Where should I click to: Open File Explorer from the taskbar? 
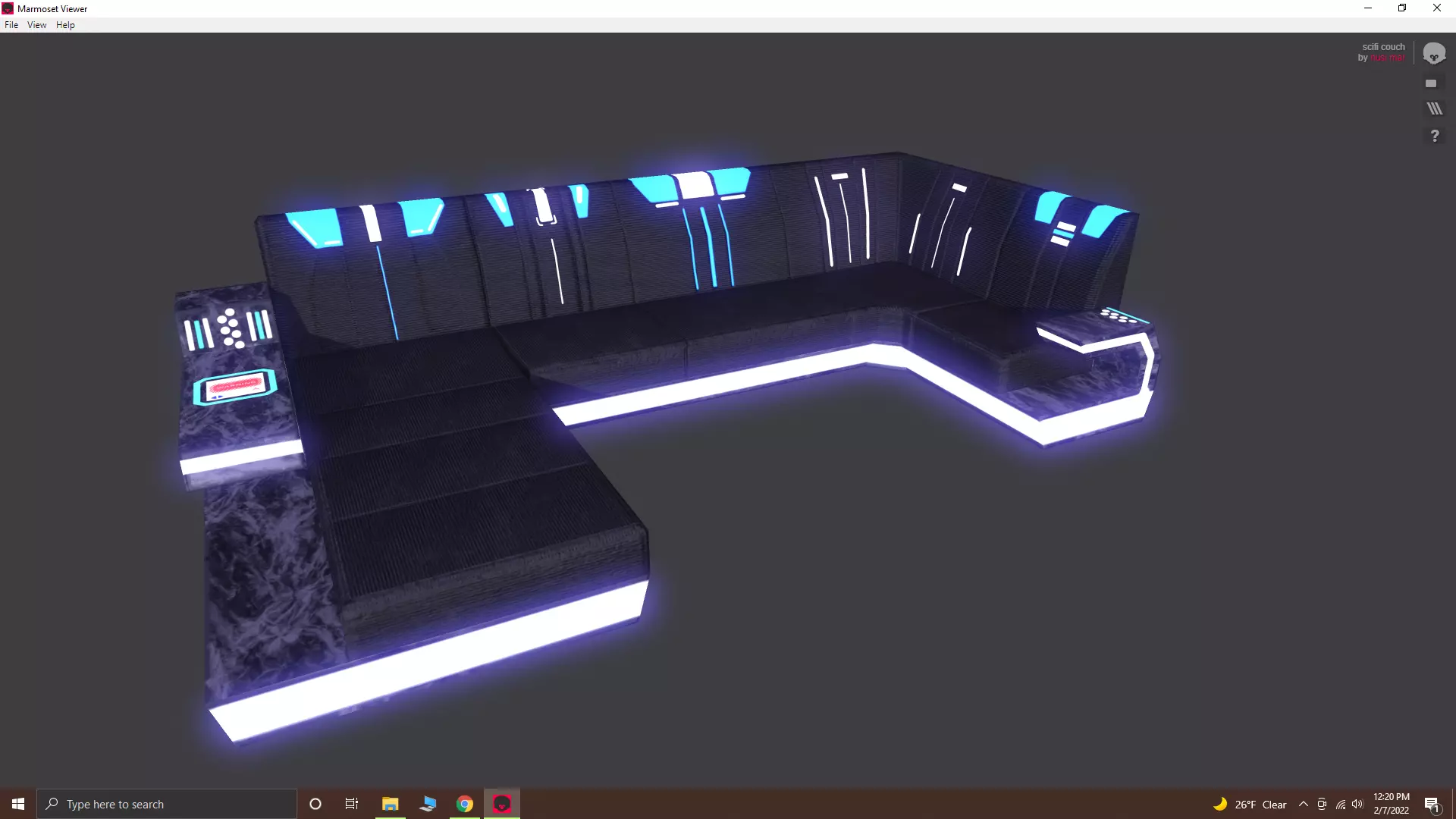coord(390,804)
